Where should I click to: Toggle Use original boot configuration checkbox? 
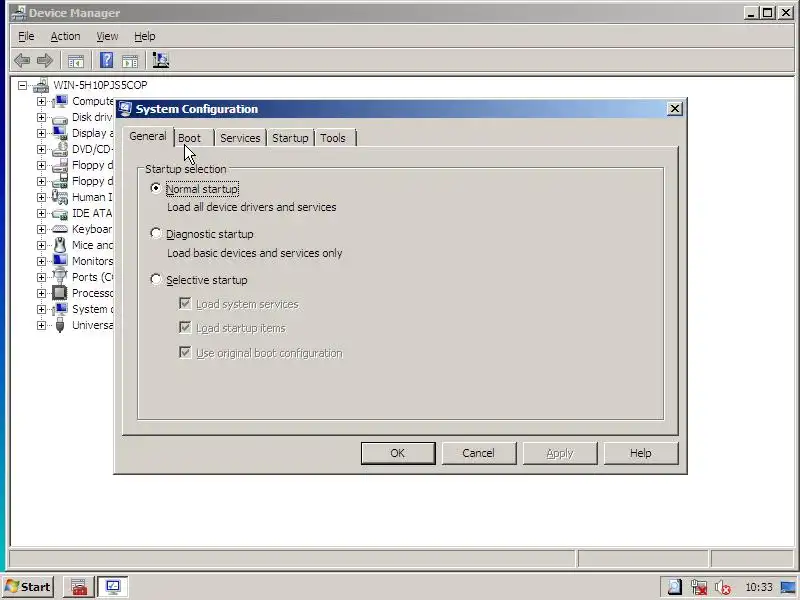[x=185, y=353]
